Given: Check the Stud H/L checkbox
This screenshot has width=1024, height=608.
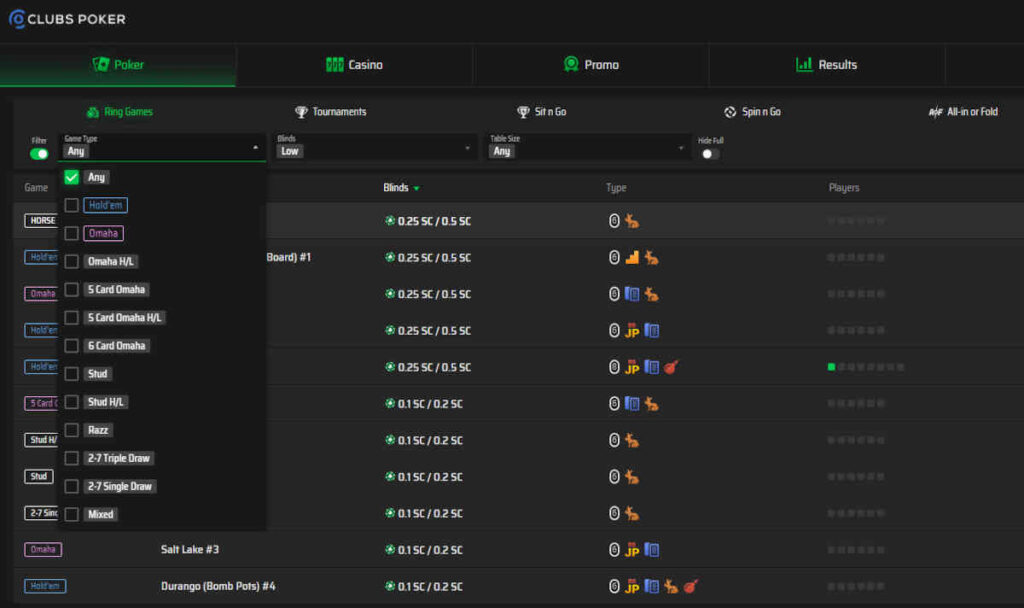Looking at the screenshot, I should pyautogui.click(x=71, y=402).
